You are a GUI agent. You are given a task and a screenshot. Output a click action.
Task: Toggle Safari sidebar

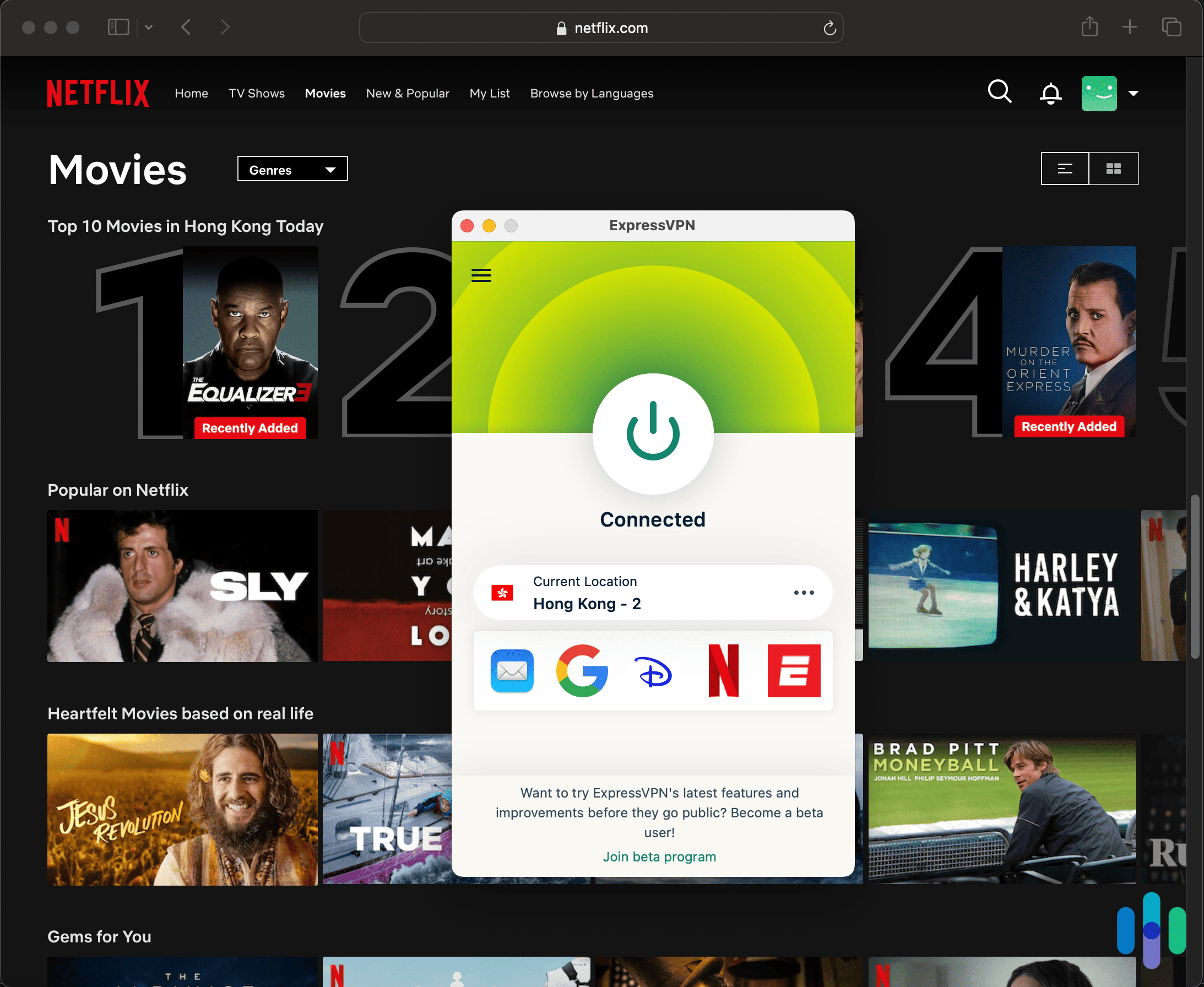point(118,27)
